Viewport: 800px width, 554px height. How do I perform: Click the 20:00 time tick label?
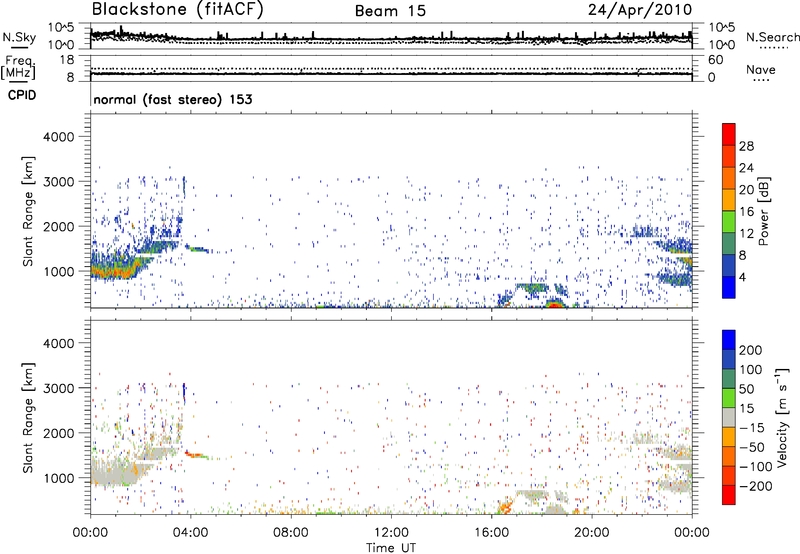click(x=592, y=533)
